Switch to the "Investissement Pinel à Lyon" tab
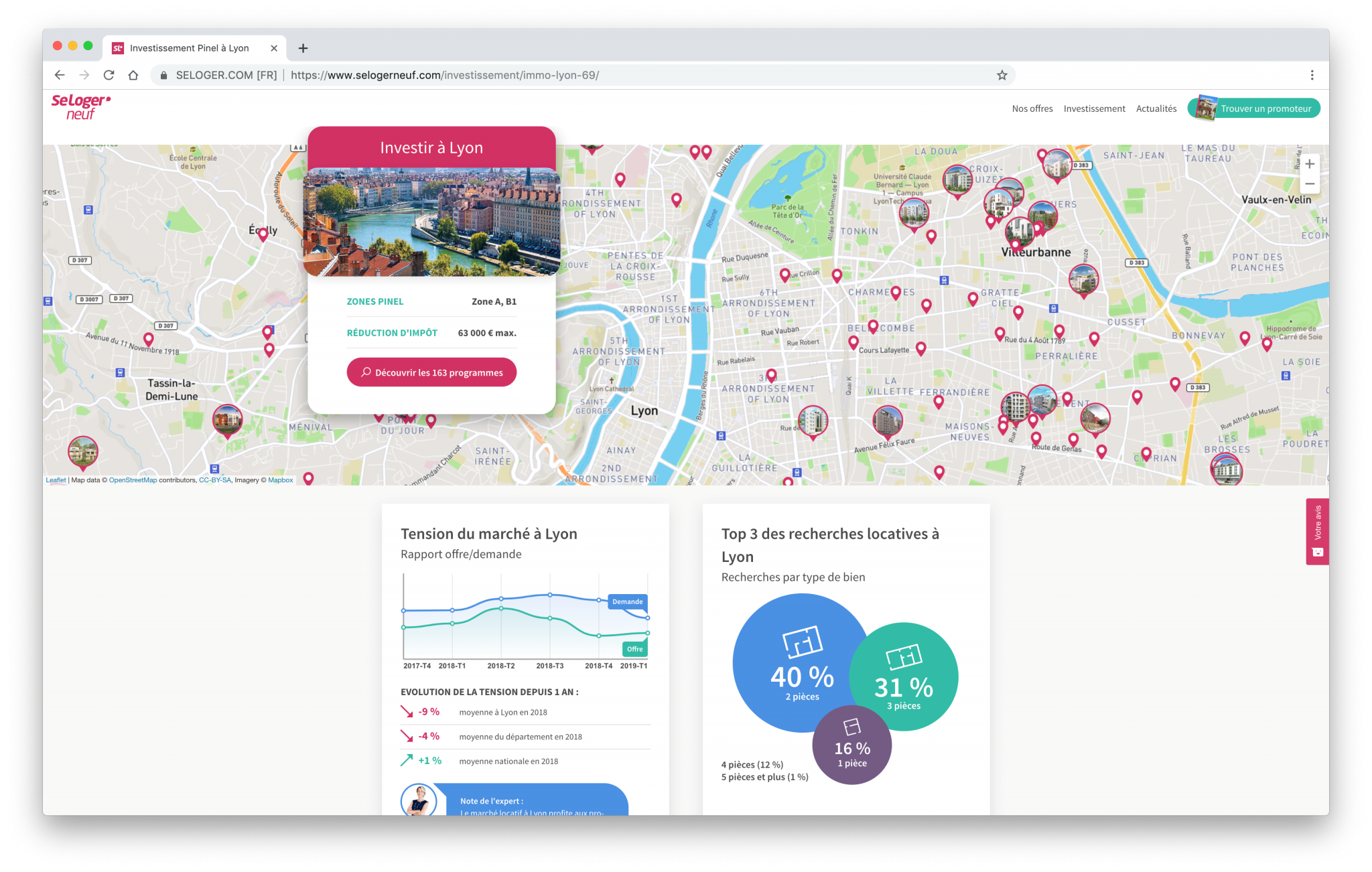This screenshot has width=1372, height=872. click(190, 48)
